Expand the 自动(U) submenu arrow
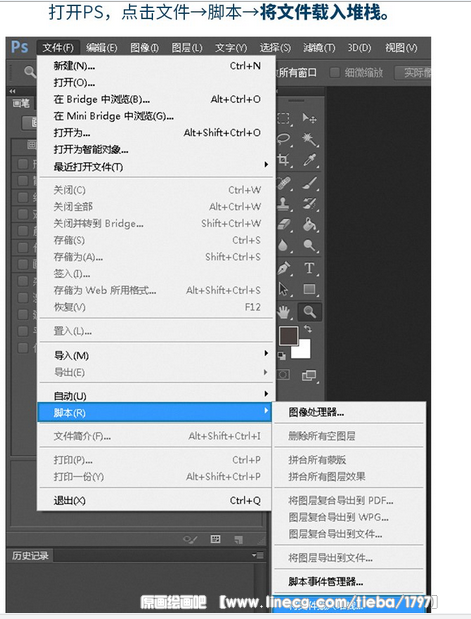The image size is (471, 619). click(x=266, y=394)
